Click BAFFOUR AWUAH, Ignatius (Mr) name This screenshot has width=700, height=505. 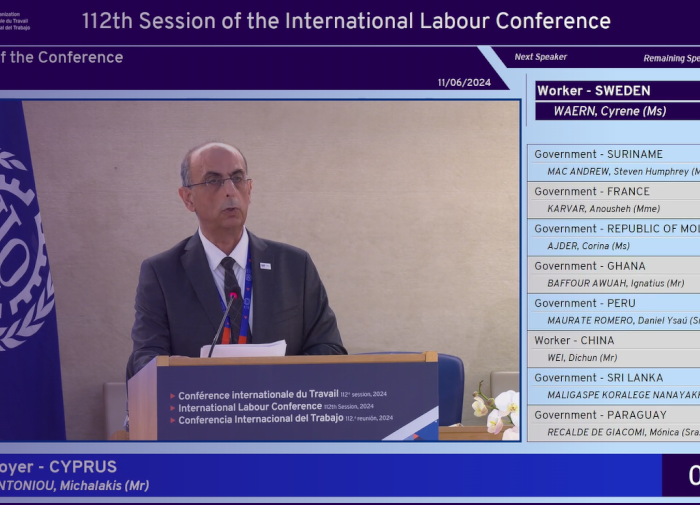point(614,283)
